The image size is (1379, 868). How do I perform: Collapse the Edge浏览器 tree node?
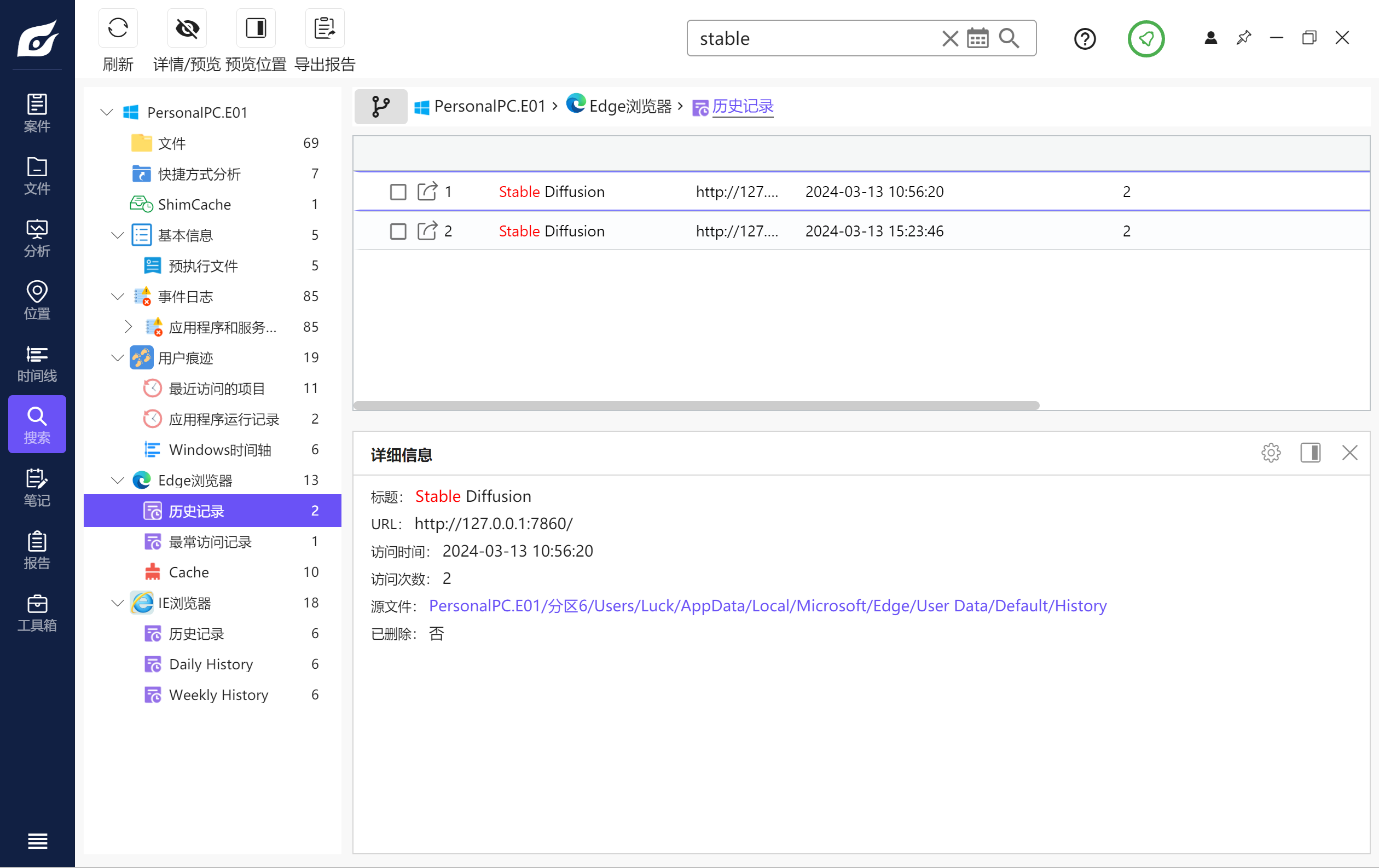[118, 480]
